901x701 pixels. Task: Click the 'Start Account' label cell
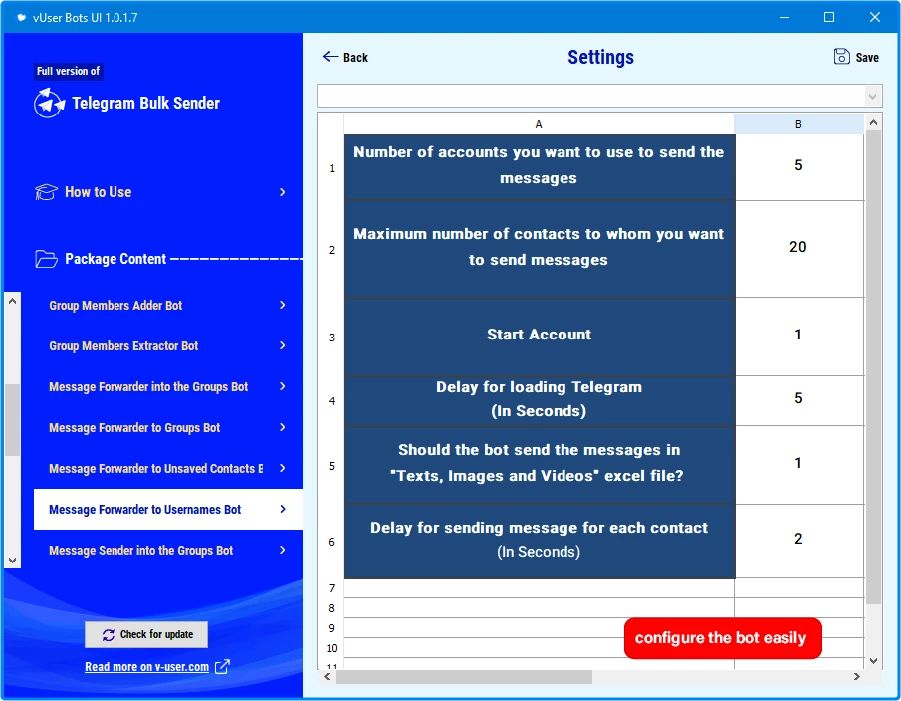(x=539, y=337)
